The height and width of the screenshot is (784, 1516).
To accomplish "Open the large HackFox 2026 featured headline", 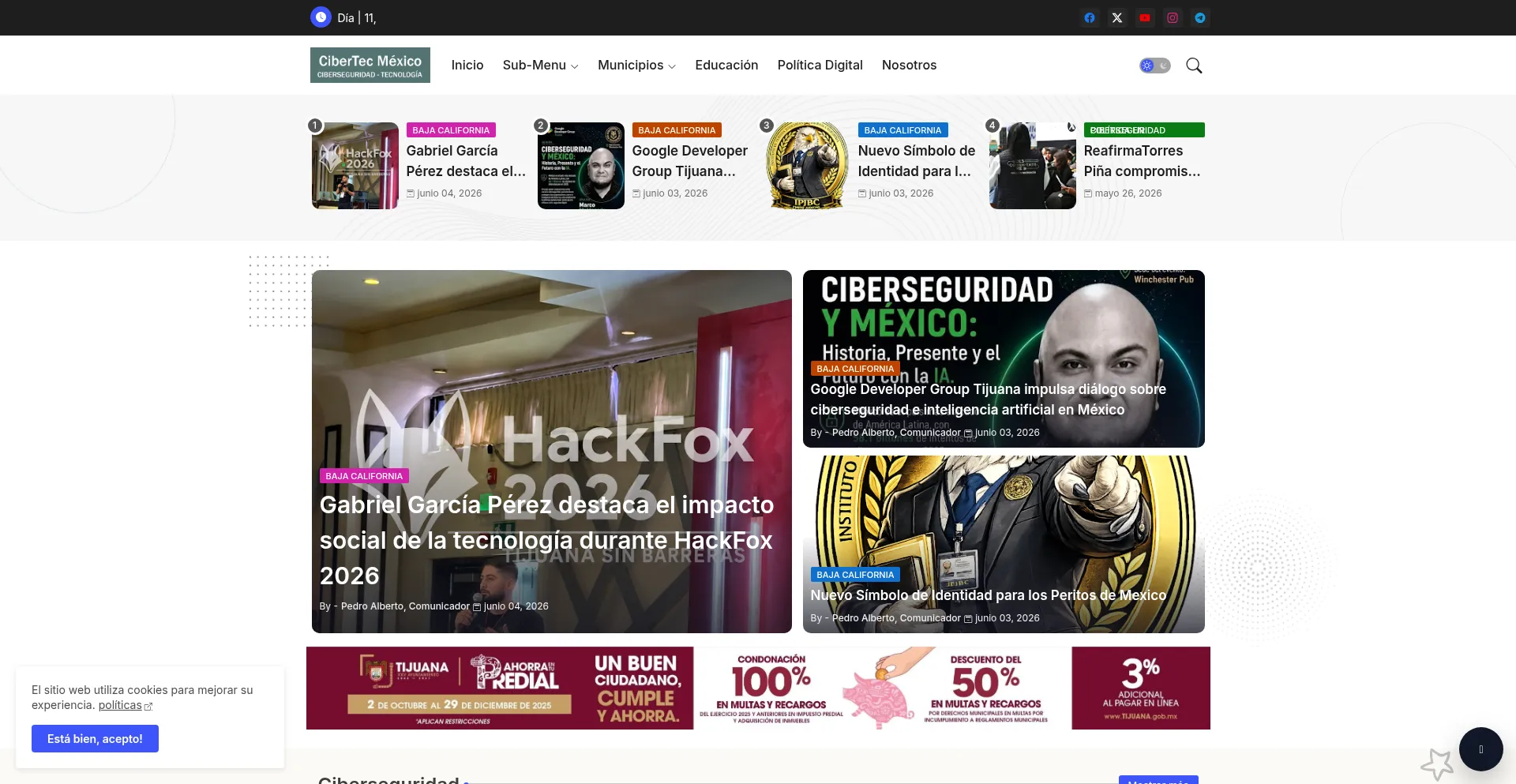I will pos(546,540).
